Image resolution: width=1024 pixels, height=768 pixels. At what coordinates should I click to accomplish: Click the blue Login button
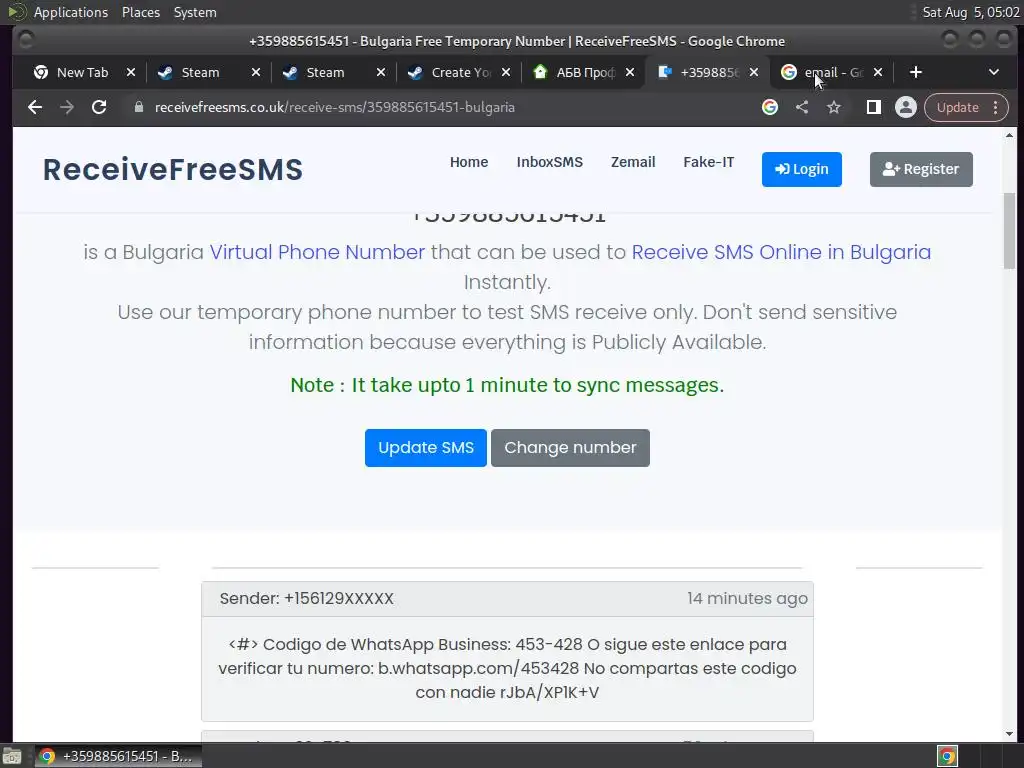pos(801,169)
